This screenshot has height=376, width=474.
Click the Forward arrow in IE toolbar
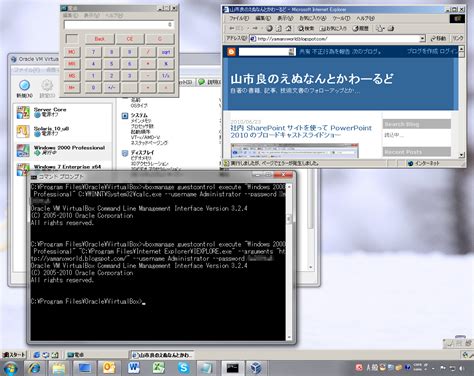[255, 29]
